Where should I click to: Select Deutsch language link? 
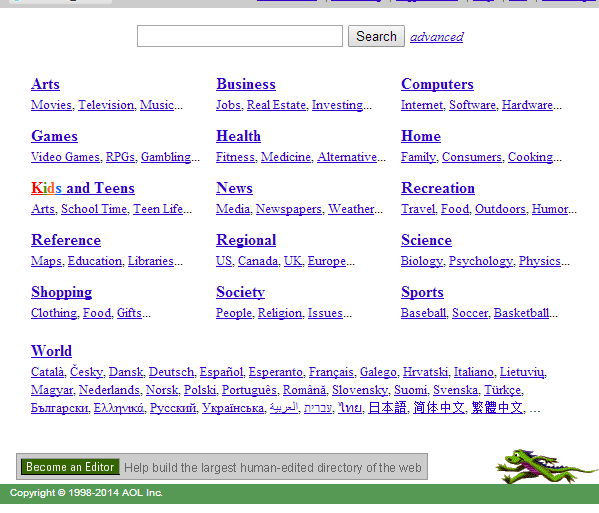[172, 372]
